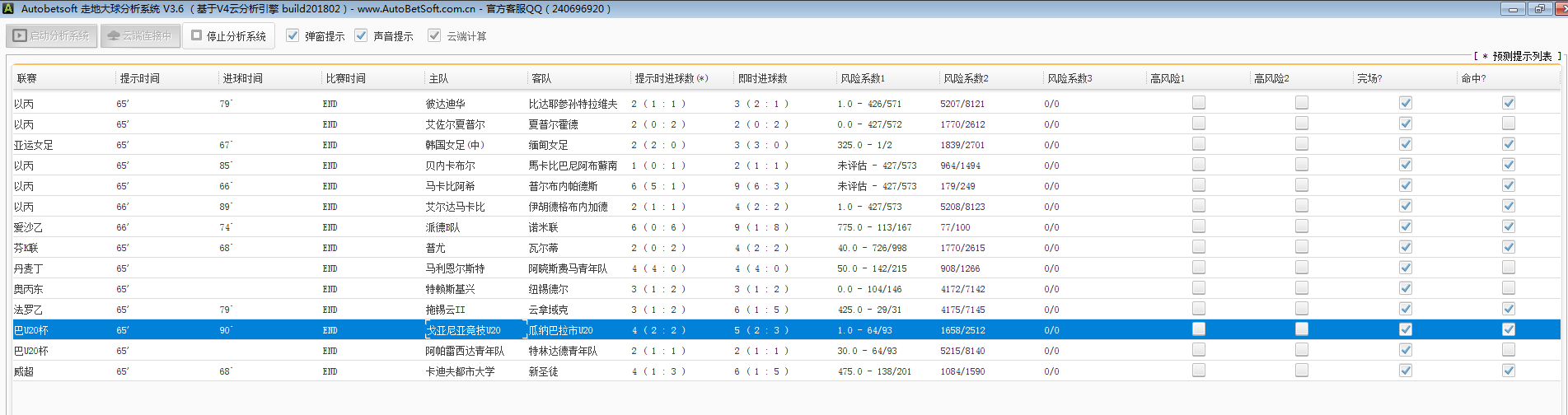
Task: Sort by the 联赛 column header
Action: pos(27,78)
